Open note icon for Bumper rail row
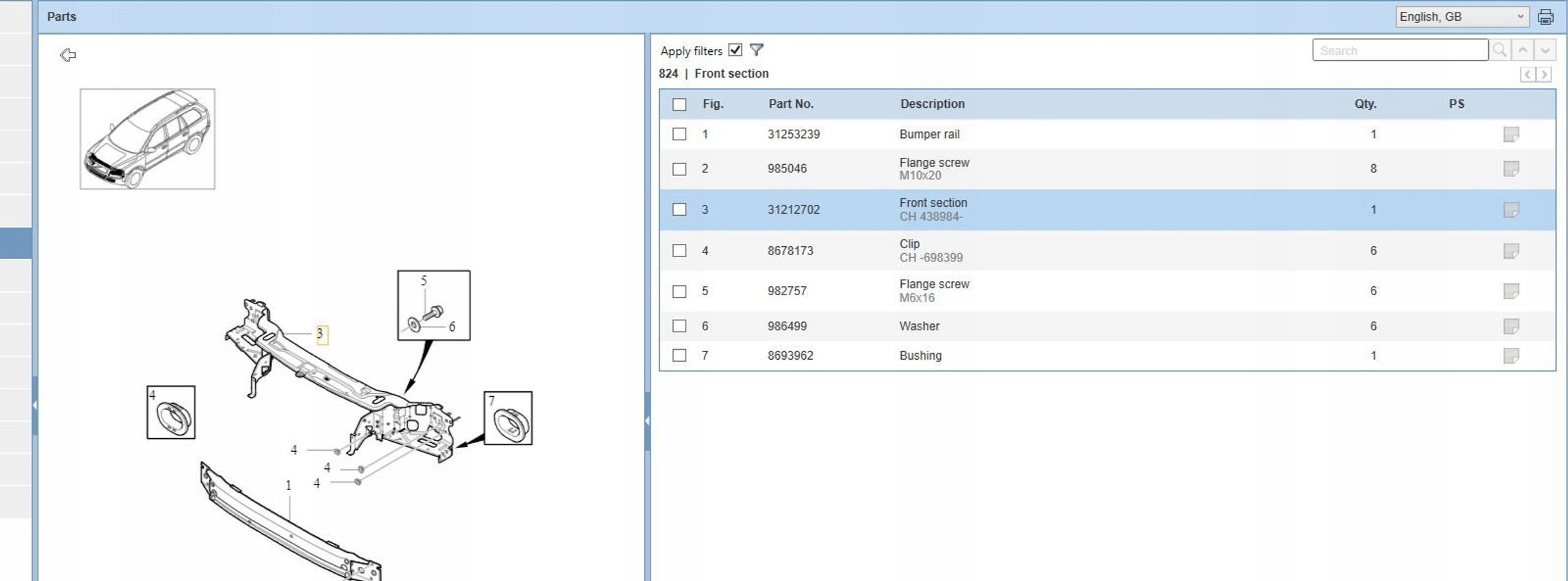 click(1511, 134)
